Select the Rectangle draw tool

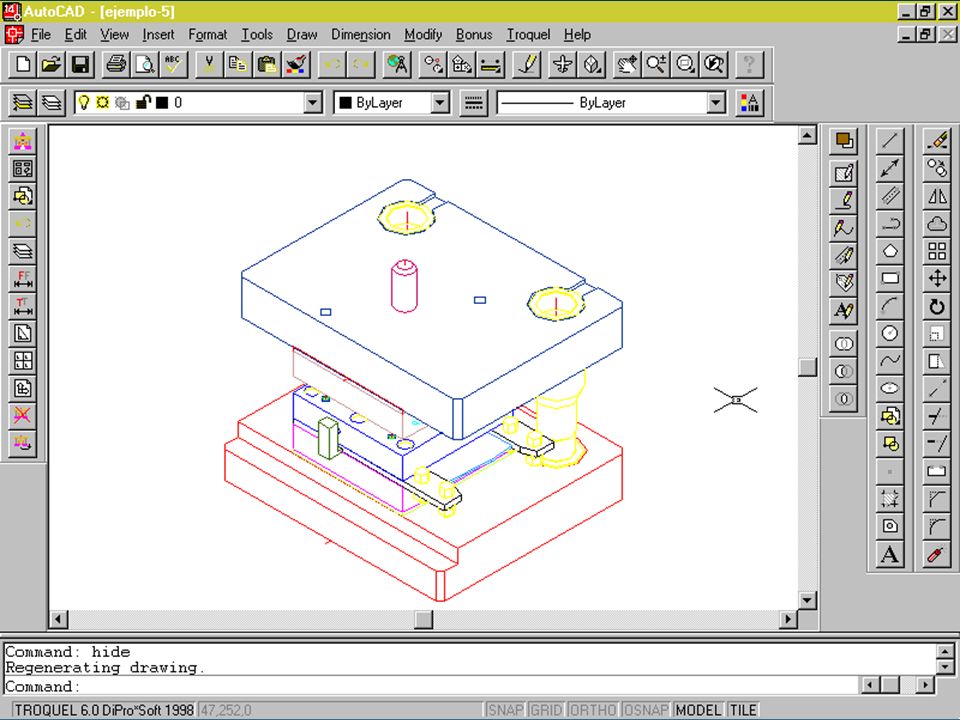point(890,278)
